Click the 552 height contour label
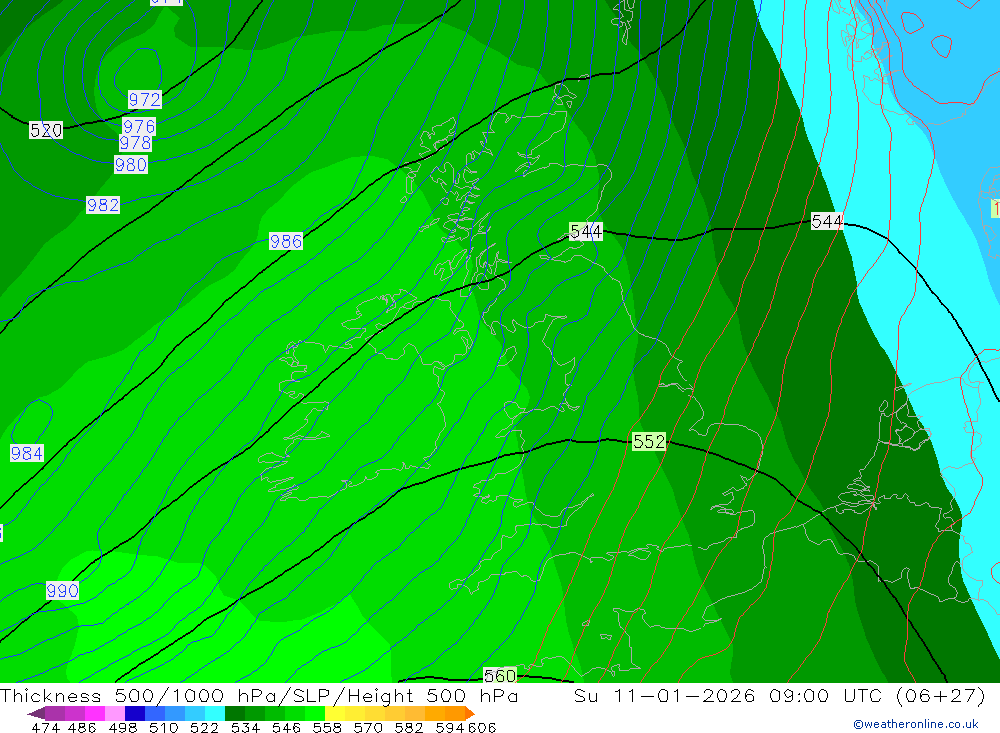Viewport: 1000px width, 733px height. point(649,441)
